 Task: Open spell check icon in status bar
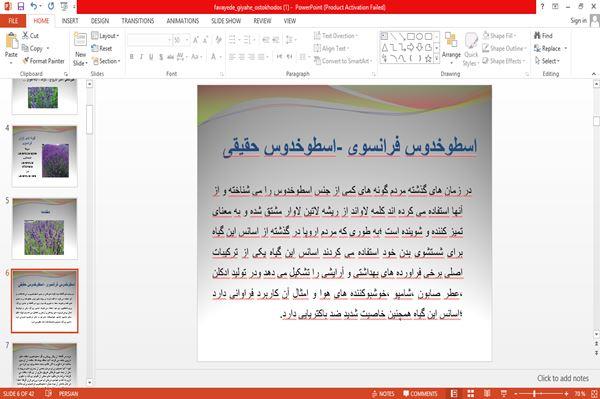(x=49, y=393)
